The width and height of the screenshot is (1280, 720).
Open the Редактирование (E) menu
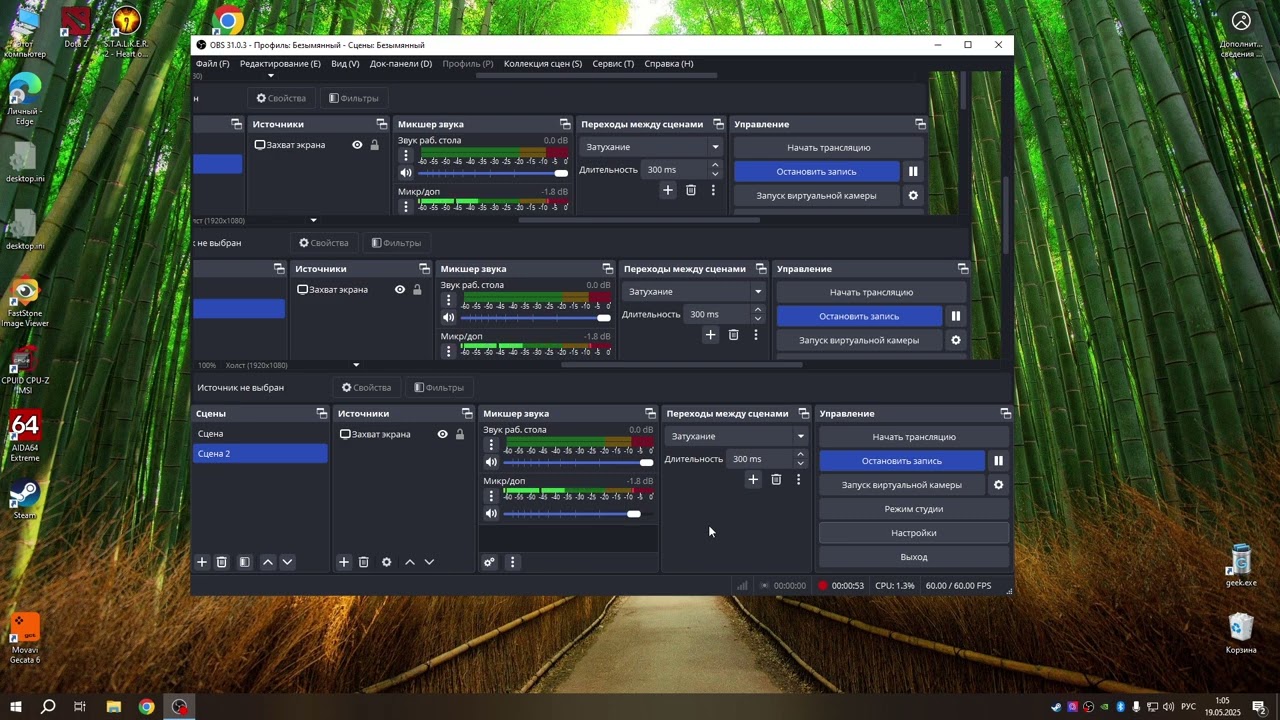280,63
